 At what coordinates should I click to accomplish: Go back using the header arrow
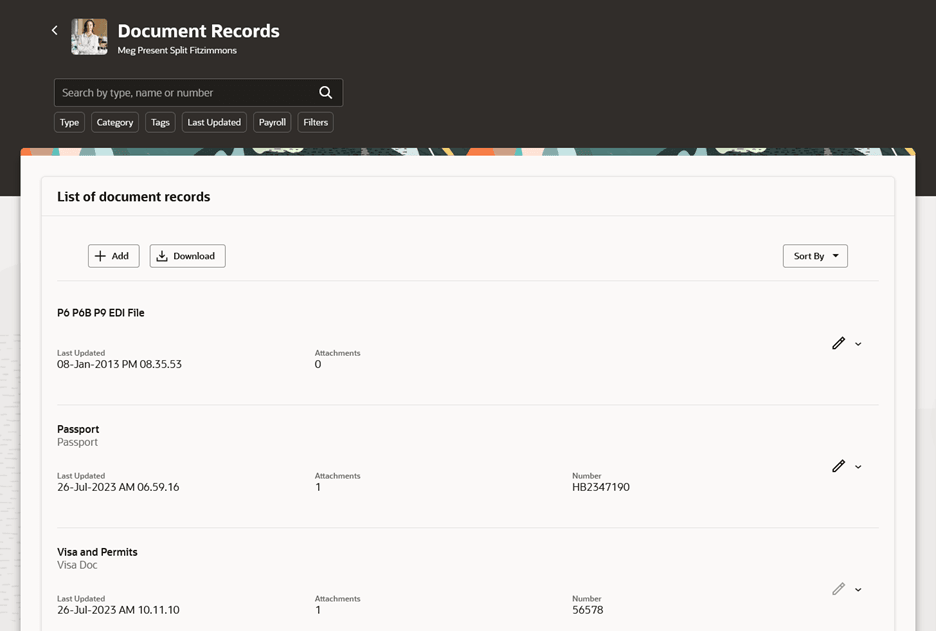[x=54, y=30]
